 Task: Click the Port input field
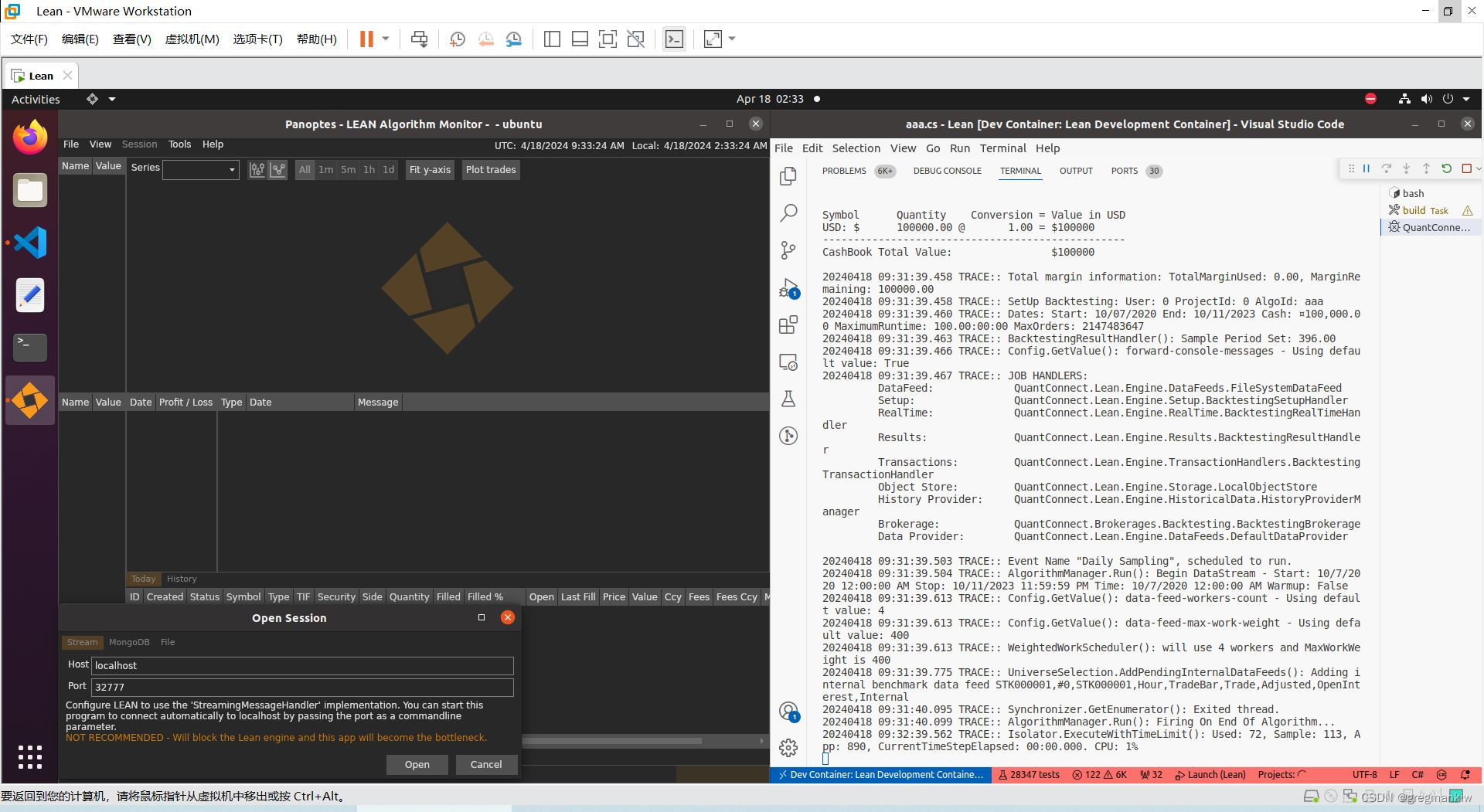click(x=302, y=687)
